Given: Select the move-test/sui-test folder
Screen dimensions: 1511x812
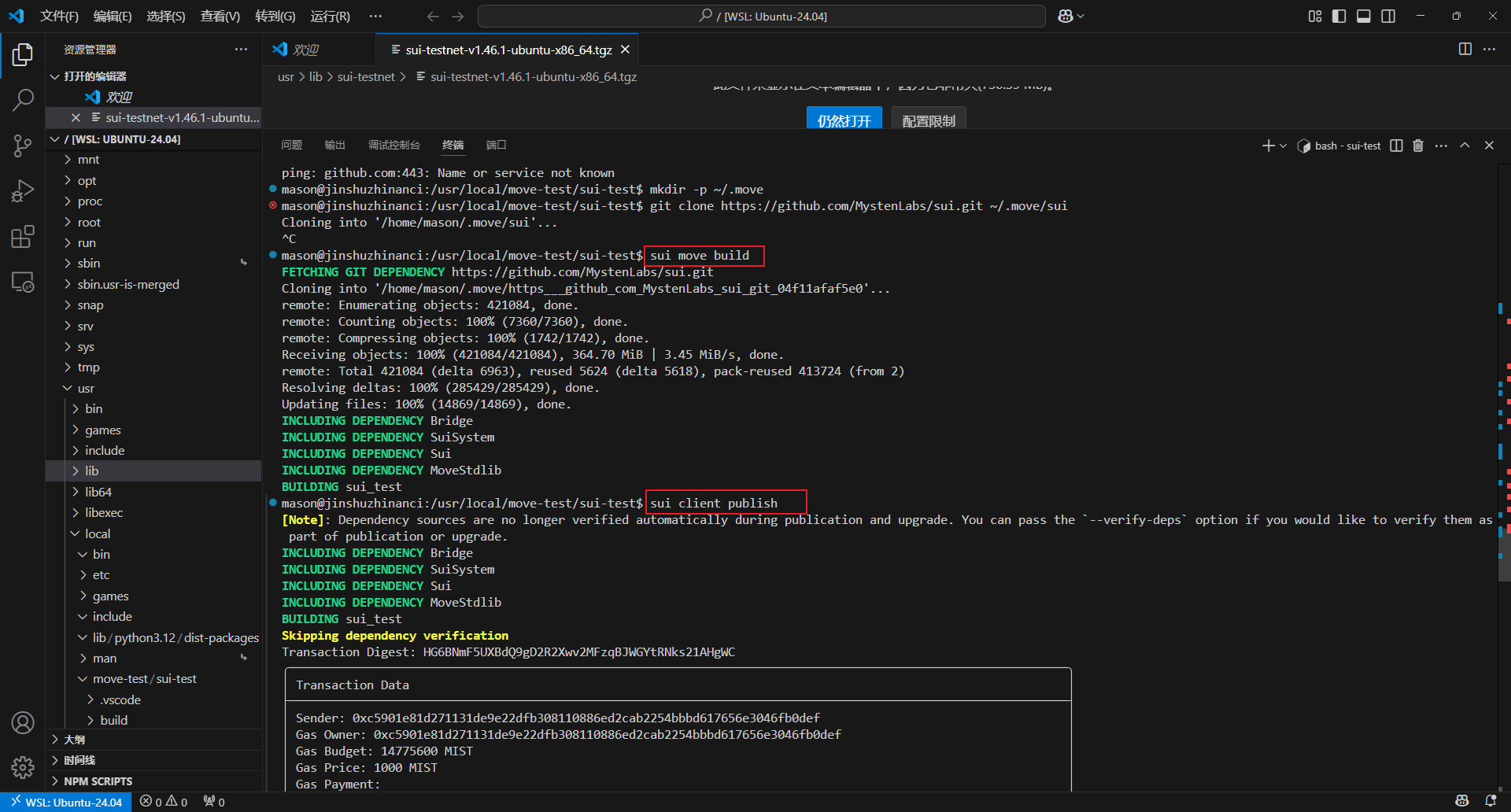Looking at the screenshot, I should [154, 679].
